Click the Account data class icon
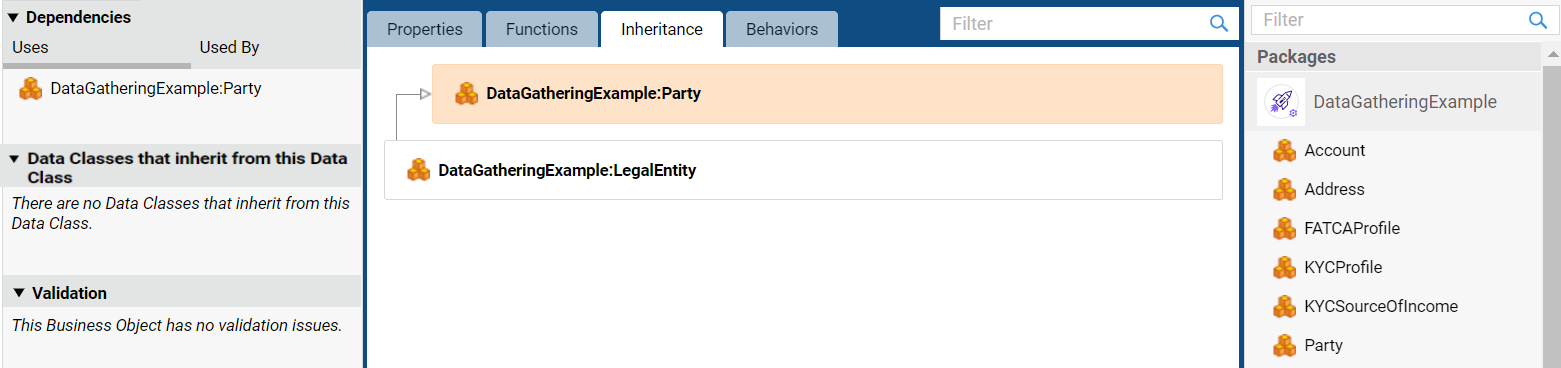The image size is (1561, 368). [1284, 151]
